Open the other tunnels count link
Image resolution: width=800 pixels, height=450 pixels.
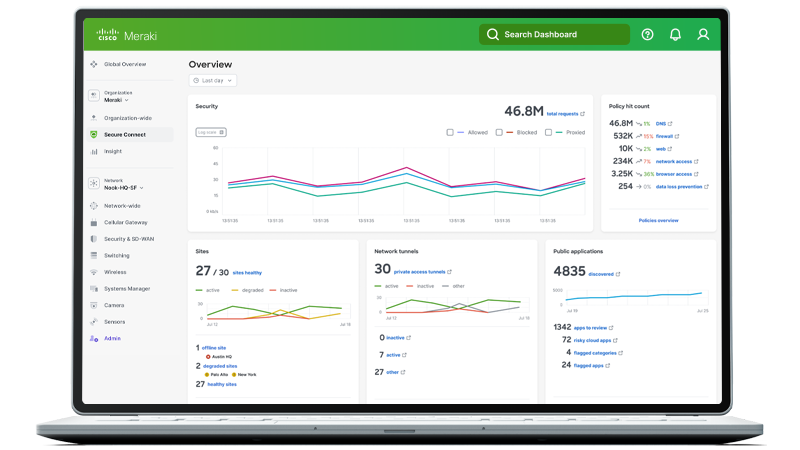(x=392, y=372)
